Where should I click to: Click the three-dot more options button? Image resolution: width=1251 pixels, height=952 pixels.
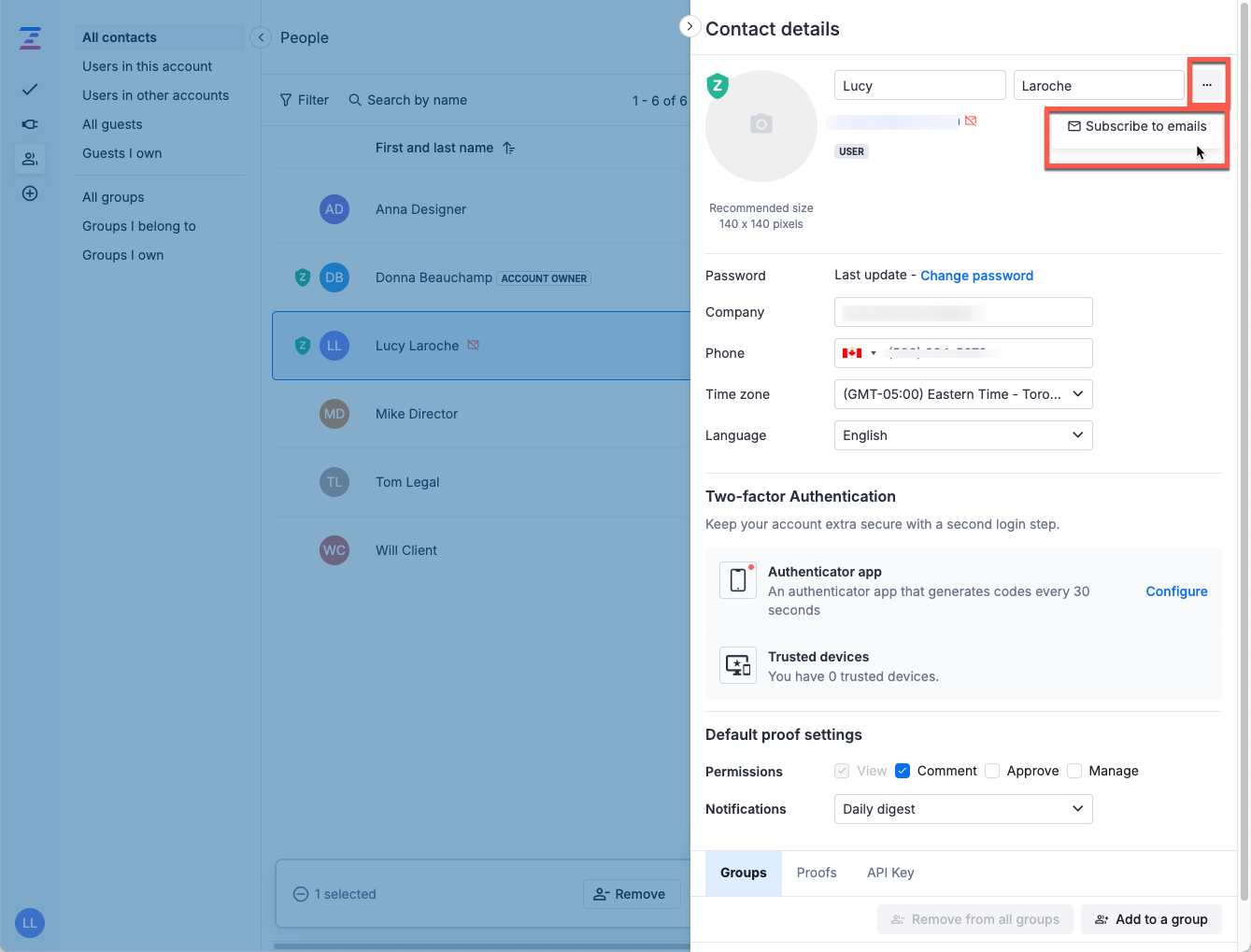tap(1207, 85)
